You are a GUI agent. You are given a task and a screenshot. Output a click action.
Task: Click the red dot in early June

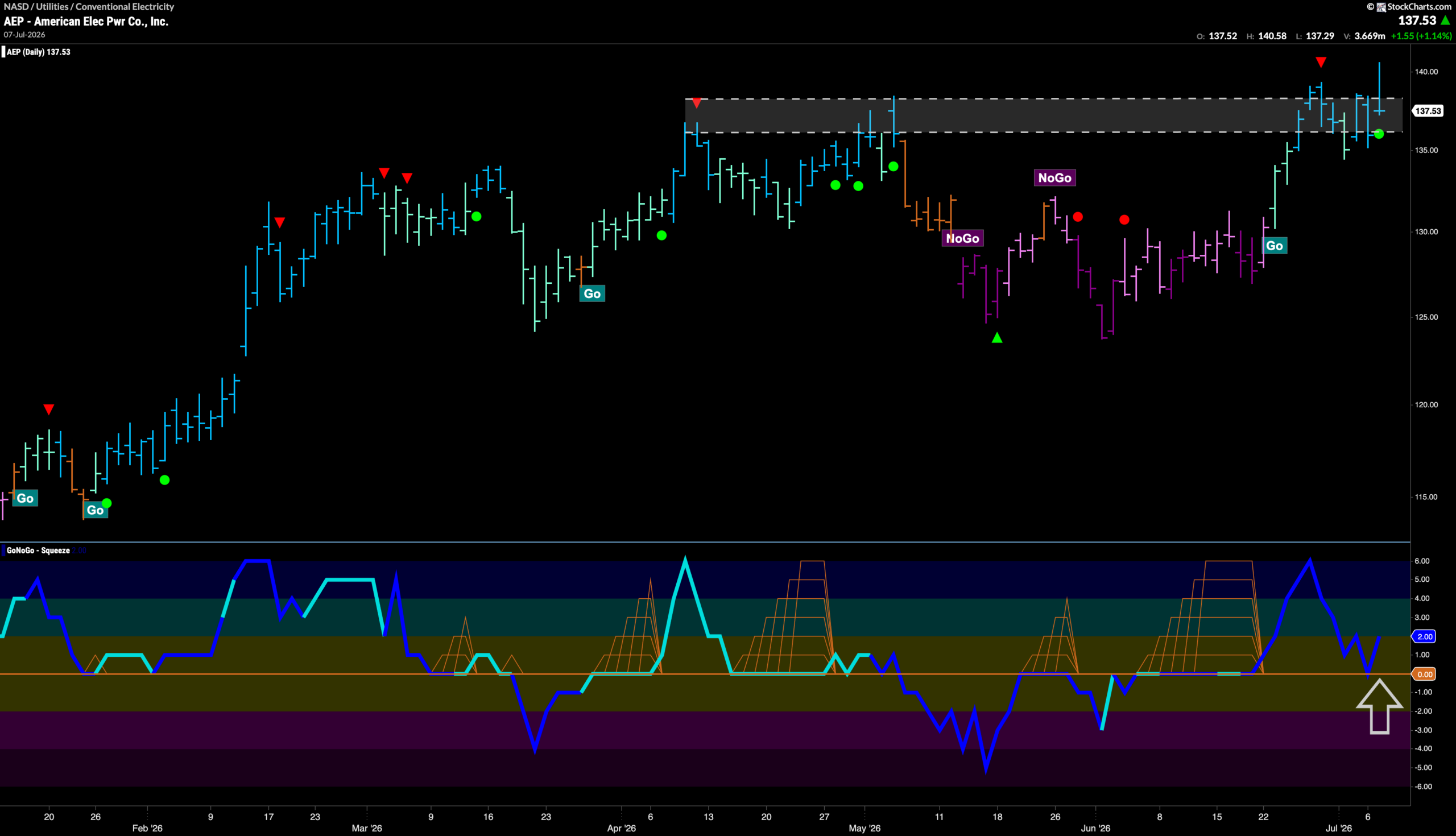click(1124, 220)
